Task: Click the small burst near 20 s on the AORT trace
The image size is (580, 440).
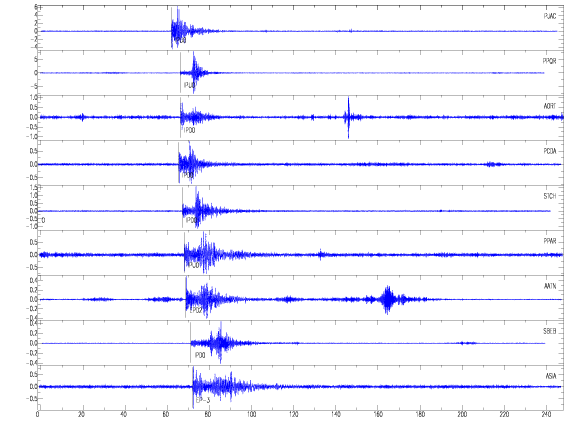Action: pos(82,117)
